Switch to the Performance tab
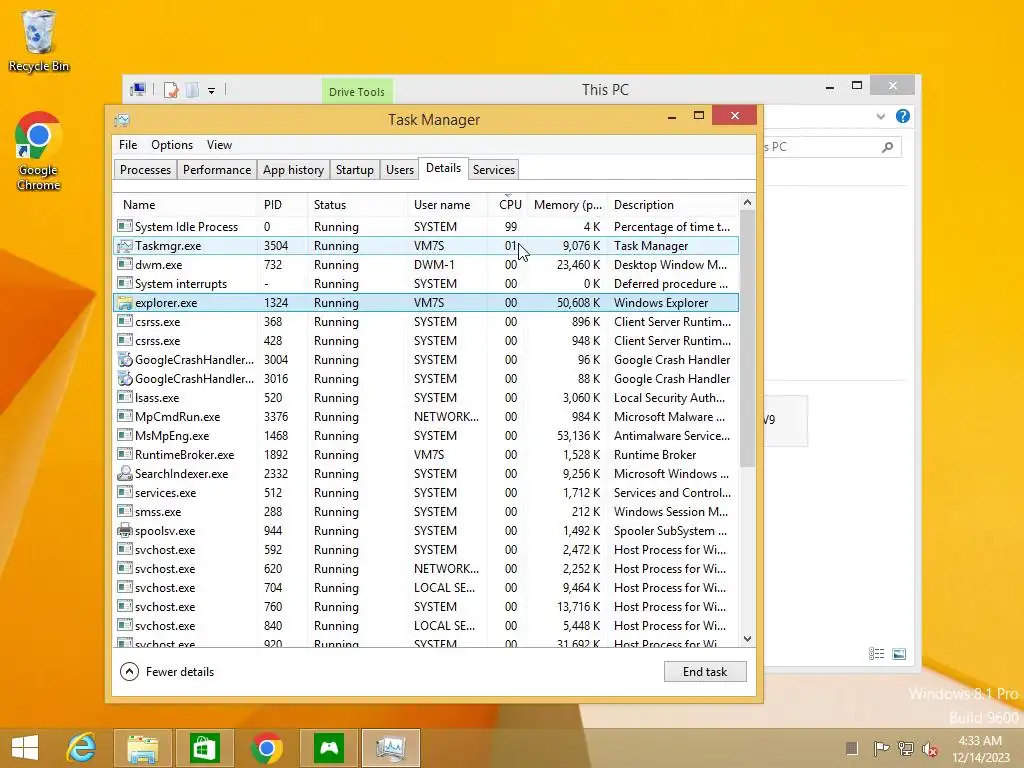This screenshot has width=1024, height=768. [217, 170]
